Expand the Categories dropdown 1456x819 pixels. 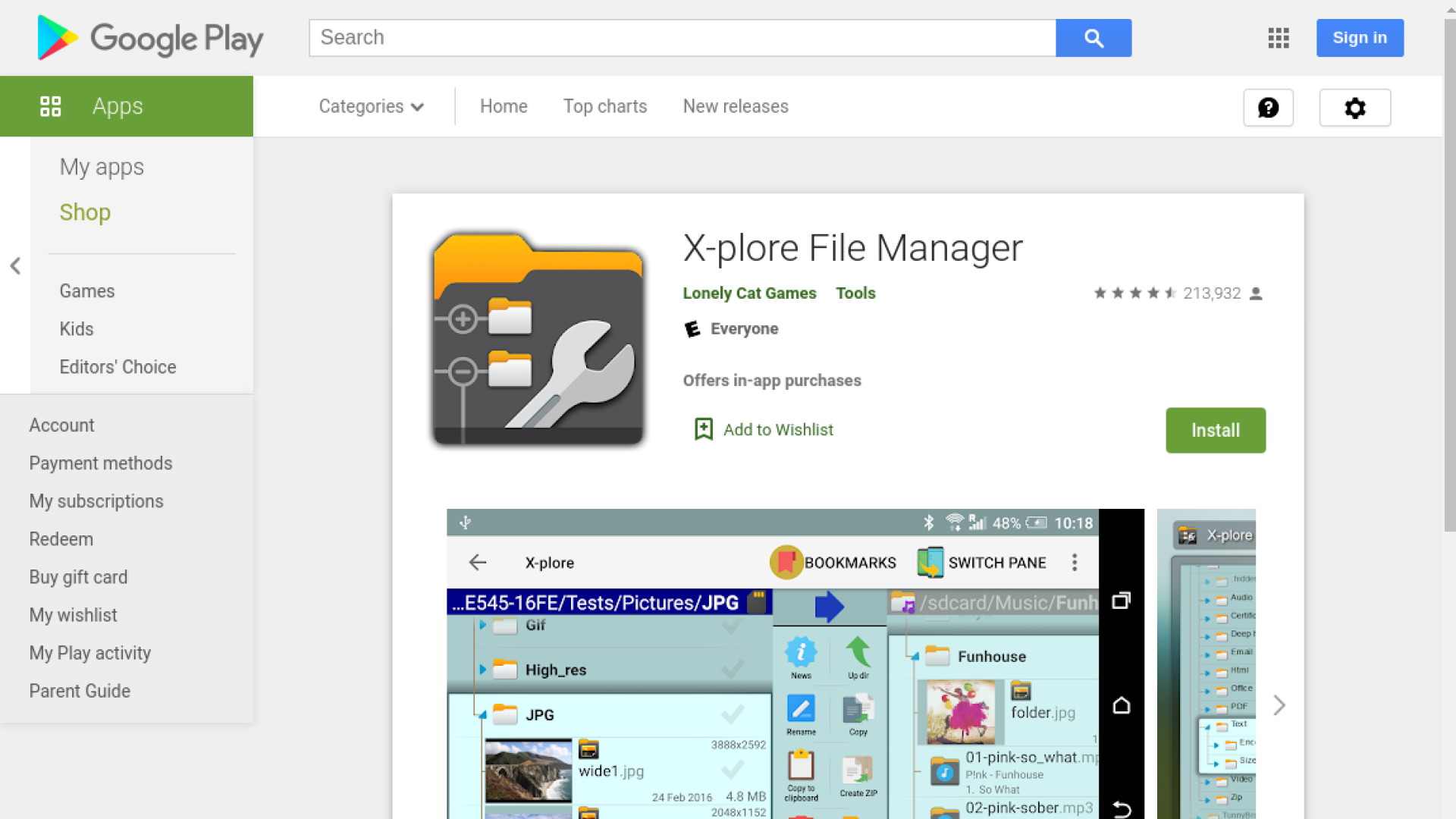click(371, 106)
